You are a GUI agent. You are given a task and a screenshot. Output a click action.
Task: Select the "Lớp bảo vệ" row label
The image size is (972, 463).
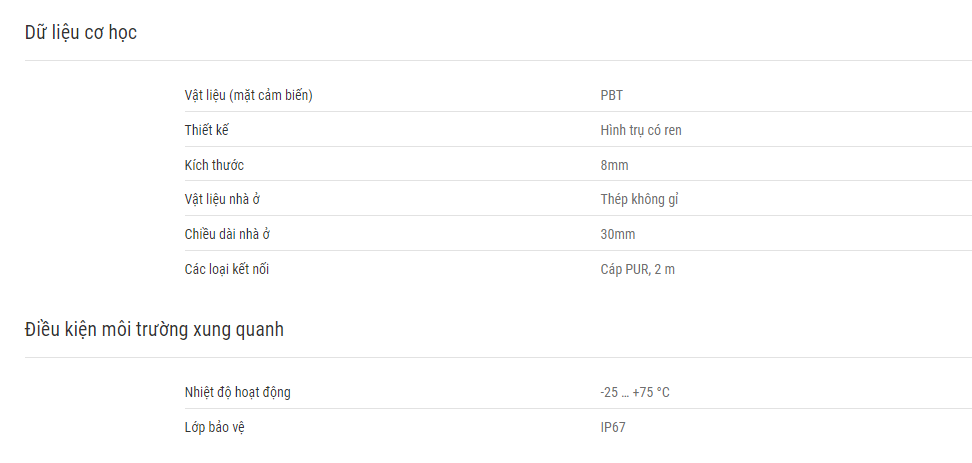(214, 427)
